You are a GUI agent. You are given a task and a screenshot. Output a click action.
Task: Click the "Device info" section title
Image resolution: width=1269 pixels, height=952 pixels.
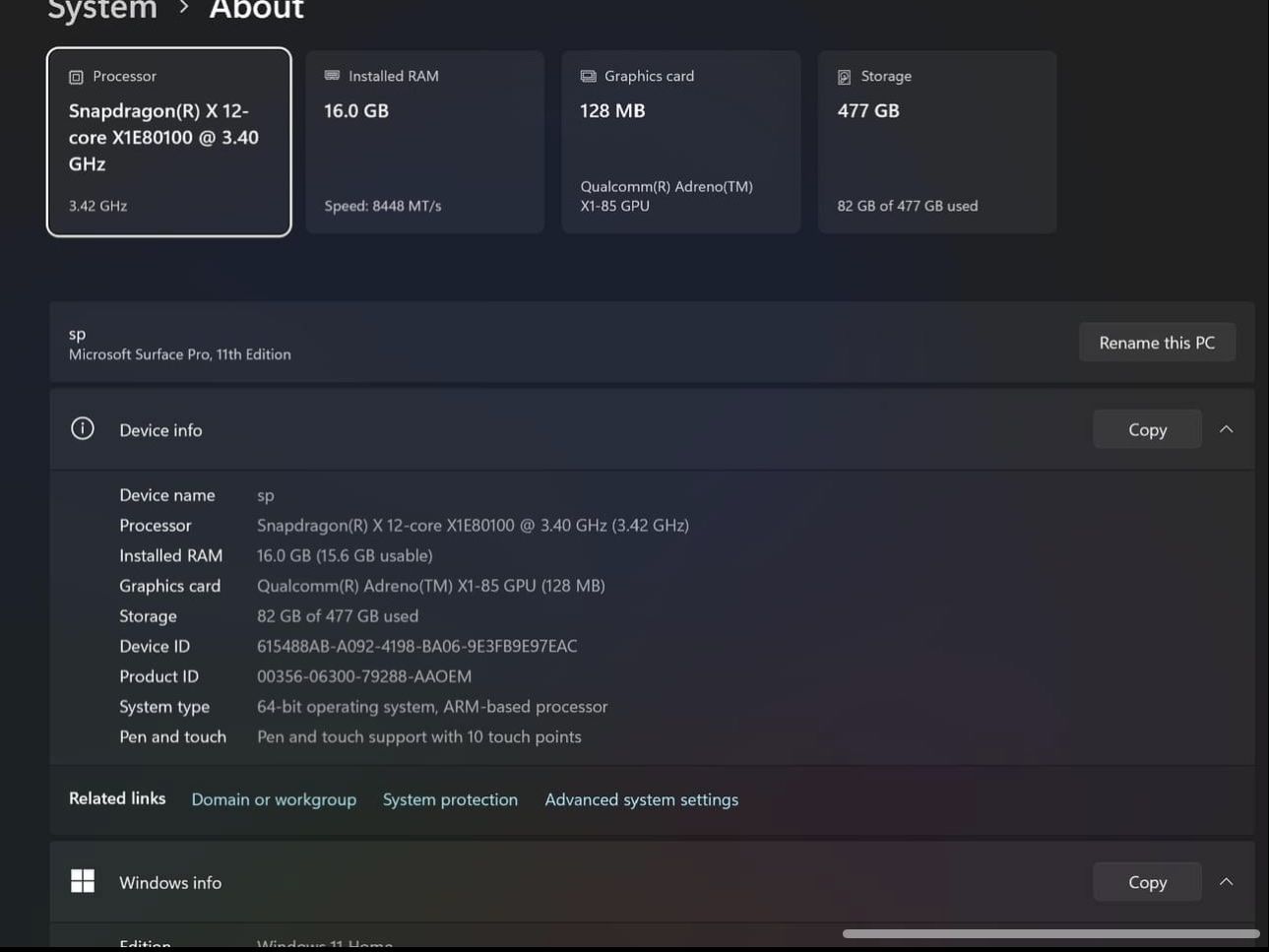point(160,430)
